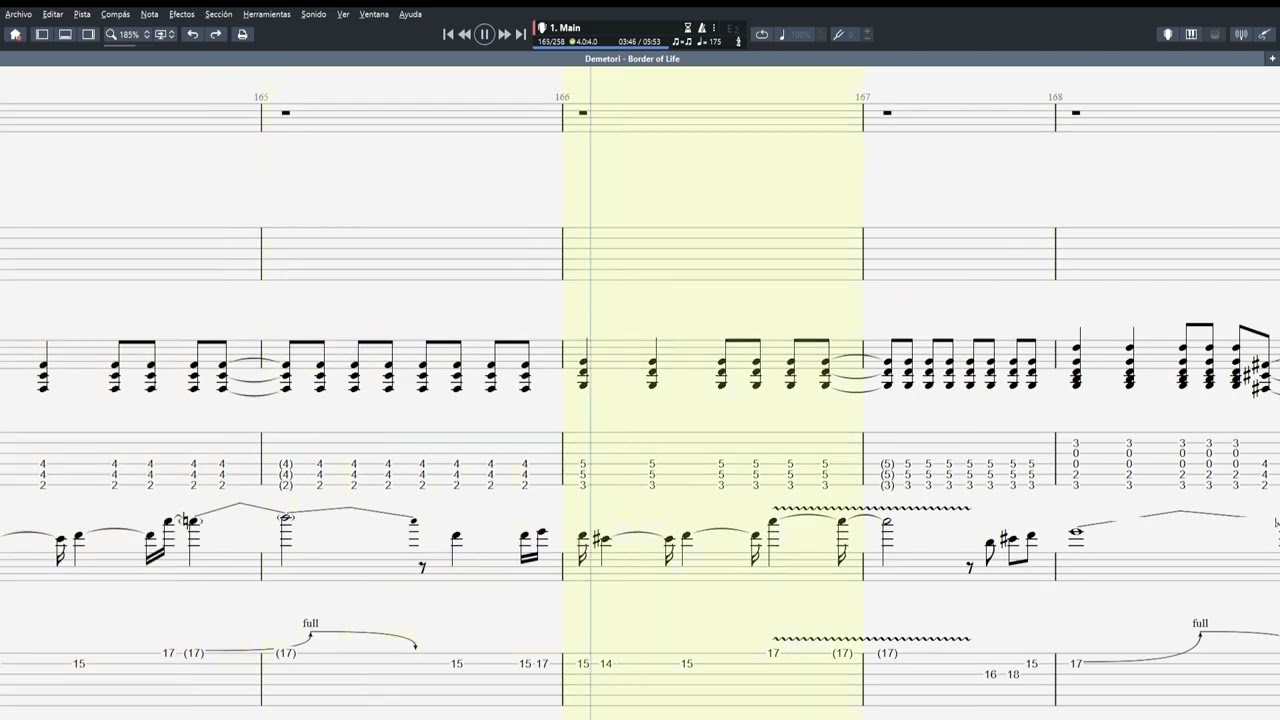Toggle the right inspector panel
Image resolution: width=1280 pixels, height=720 pixels.
pyautogui.click(x=88, y=34)
